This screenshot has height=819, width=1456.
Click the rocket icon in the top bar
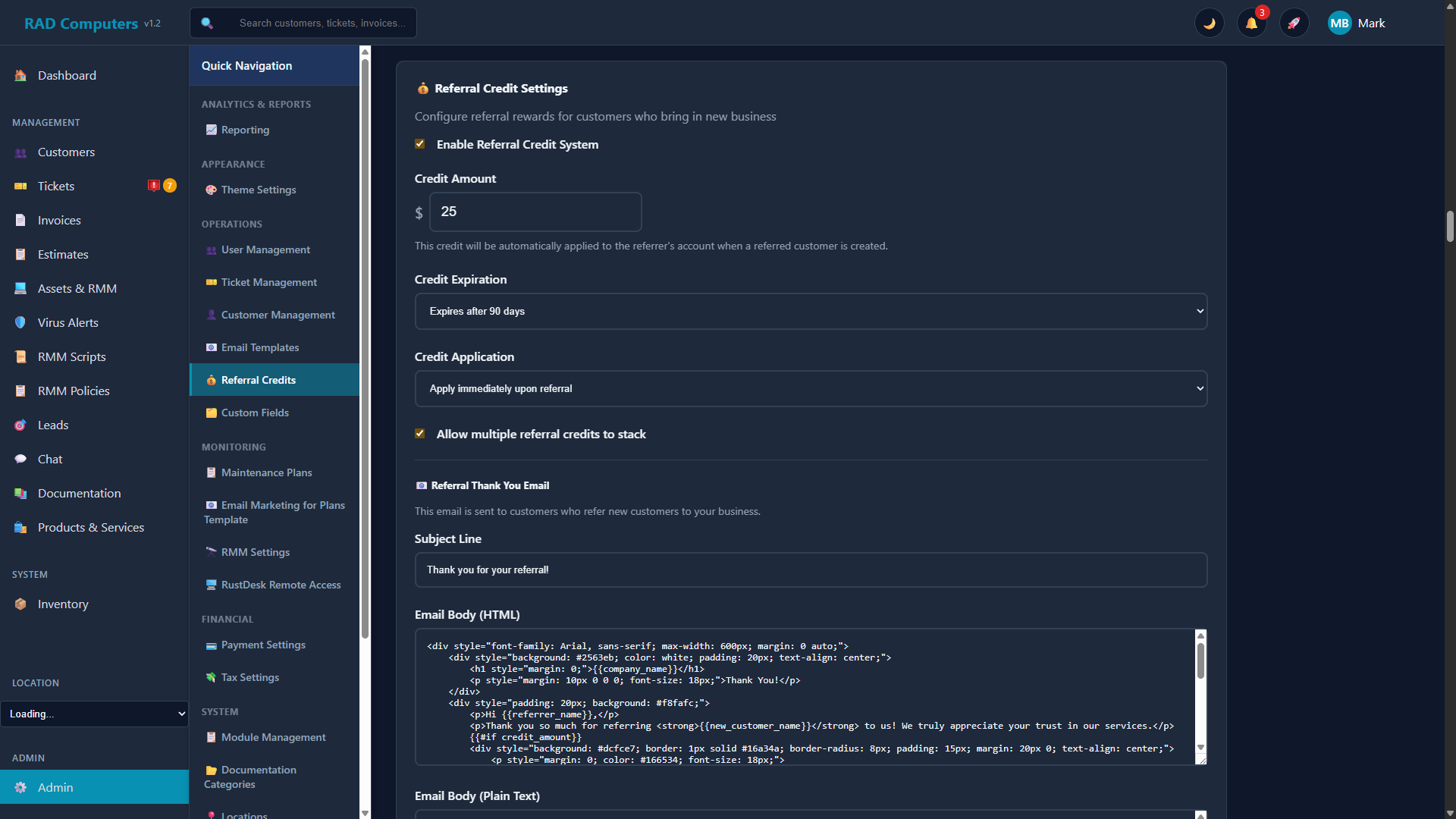tap(1294, 23)
